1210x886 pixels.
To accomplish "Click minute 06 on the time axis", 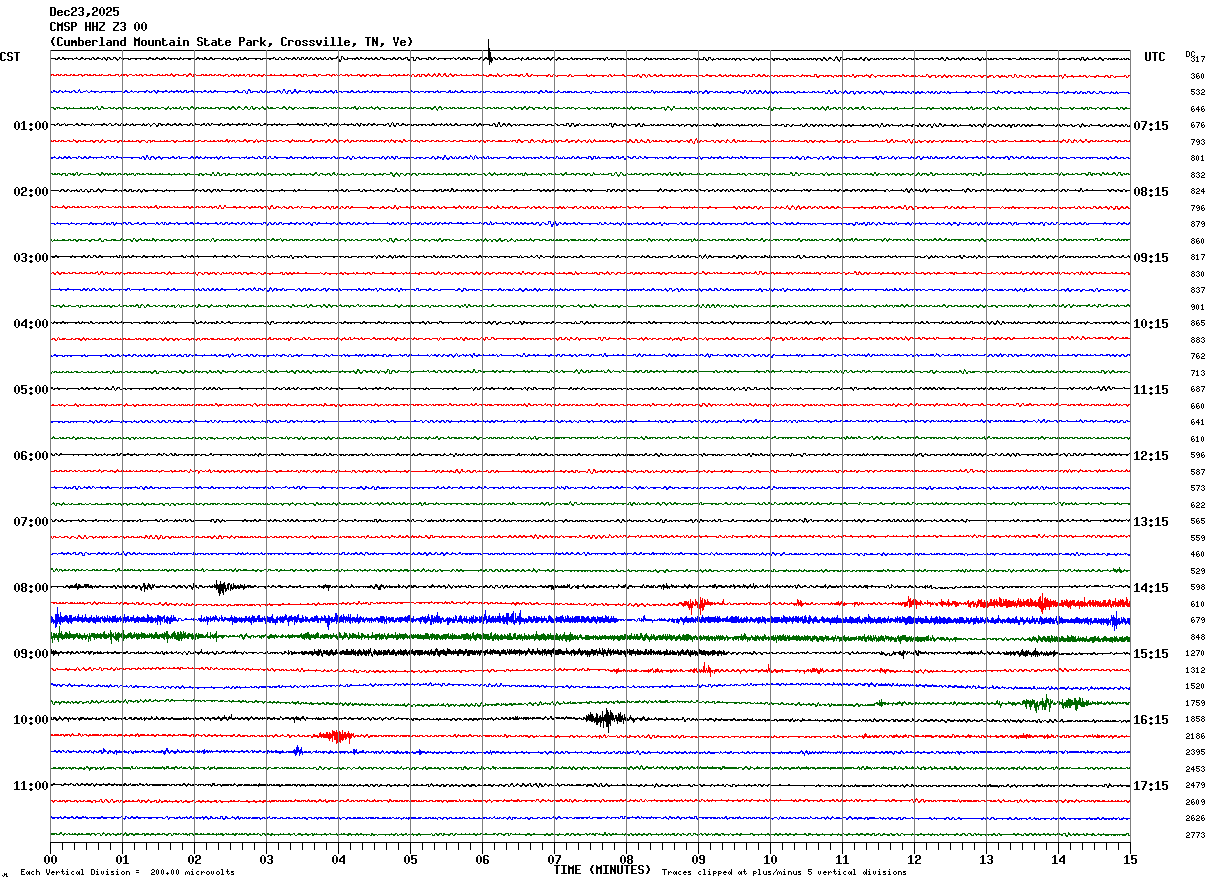I will point(482,859).
